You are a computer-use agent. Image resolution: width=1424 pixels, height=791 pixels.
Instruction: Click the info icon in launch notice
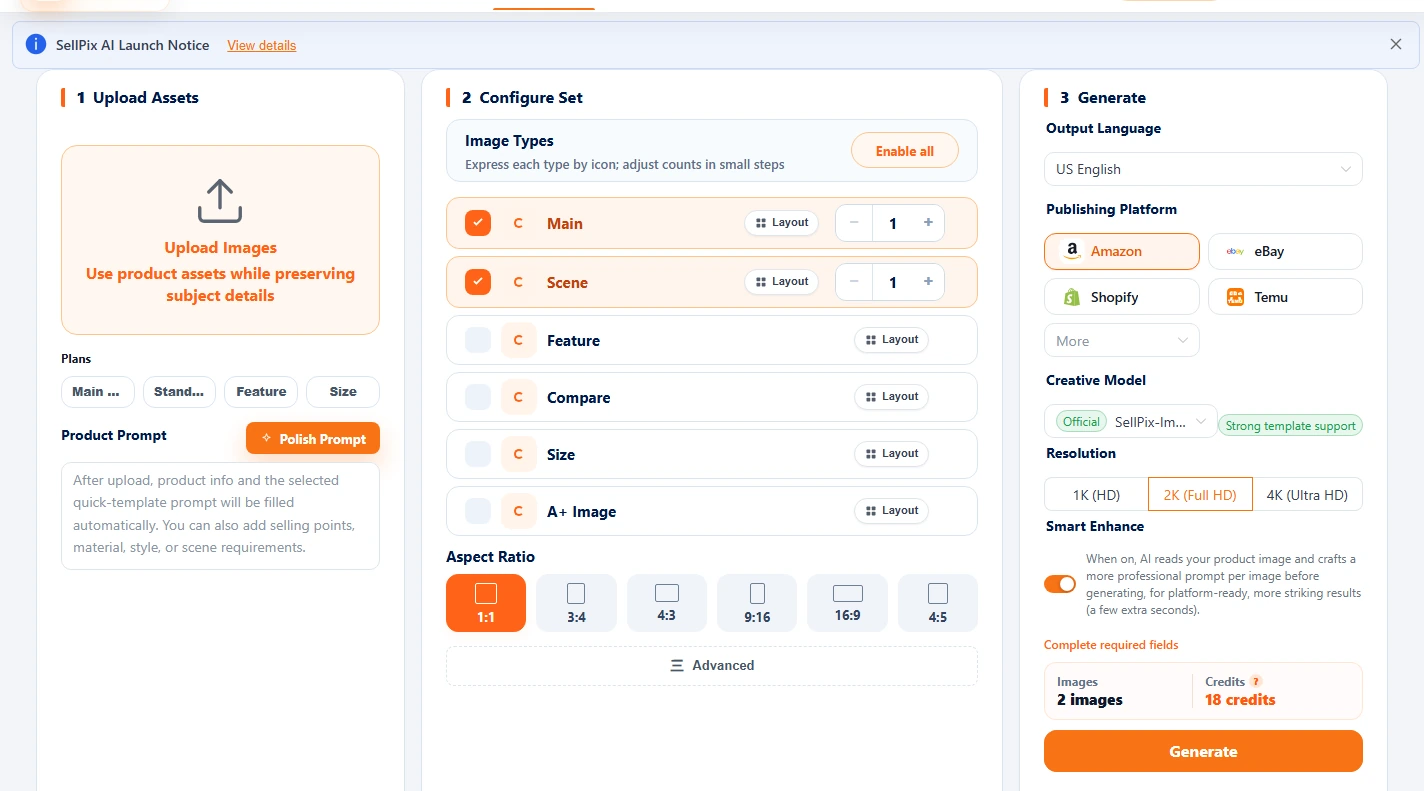37,44
